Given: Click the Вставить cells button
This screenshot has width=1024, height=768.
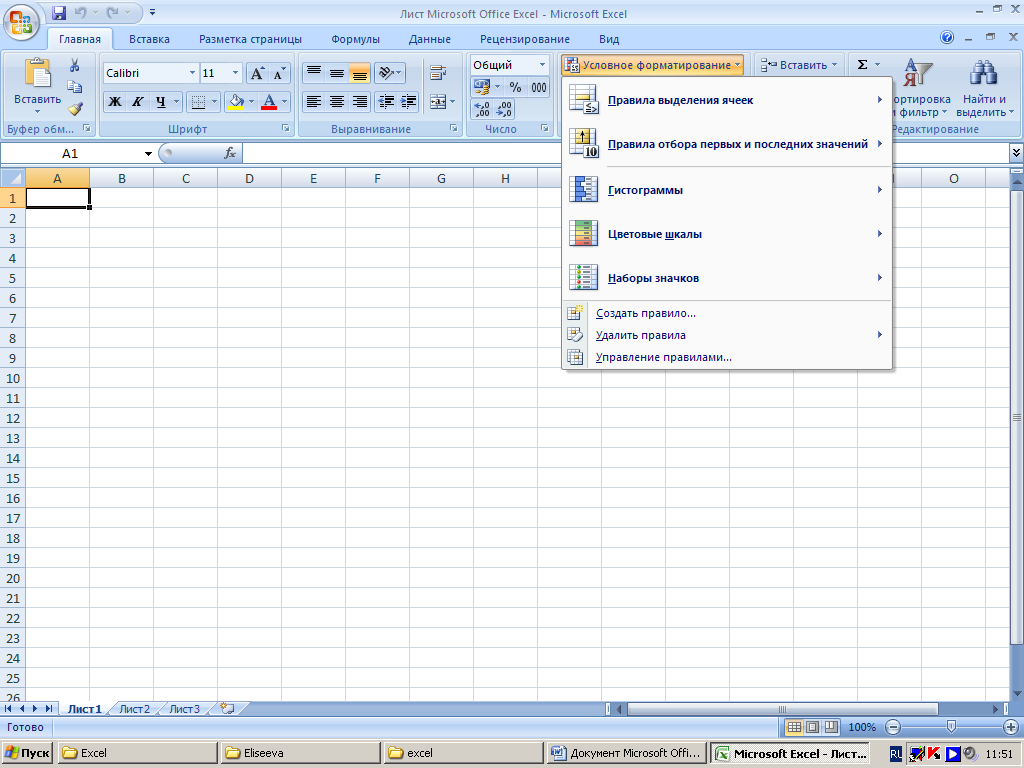Looking at the screenshot, I should click(x=799, y=65).
